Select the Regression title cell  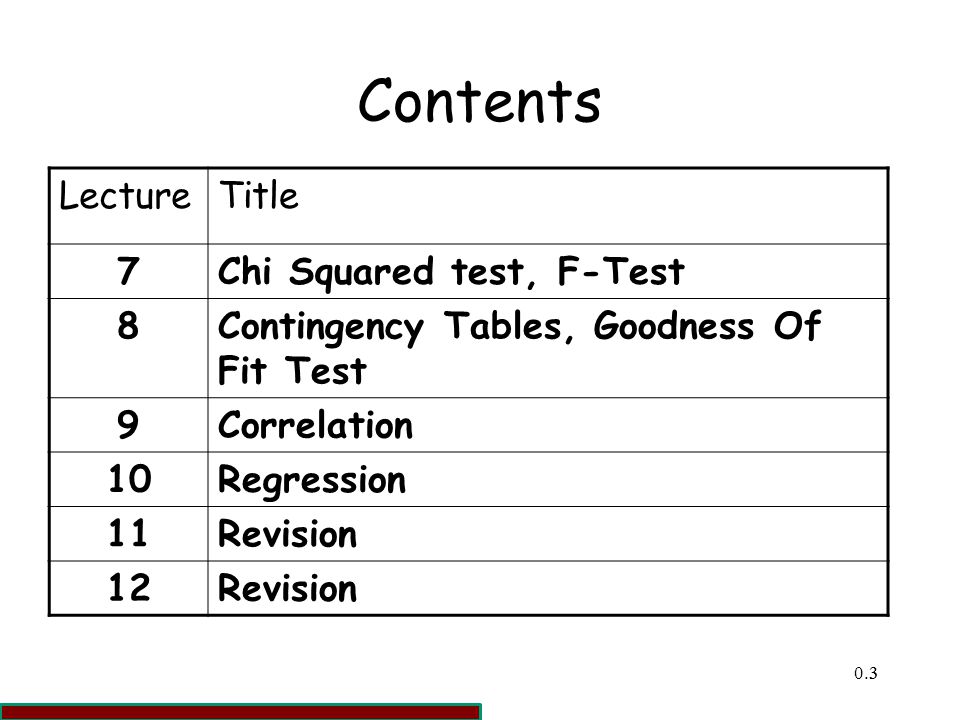point(548,479)
